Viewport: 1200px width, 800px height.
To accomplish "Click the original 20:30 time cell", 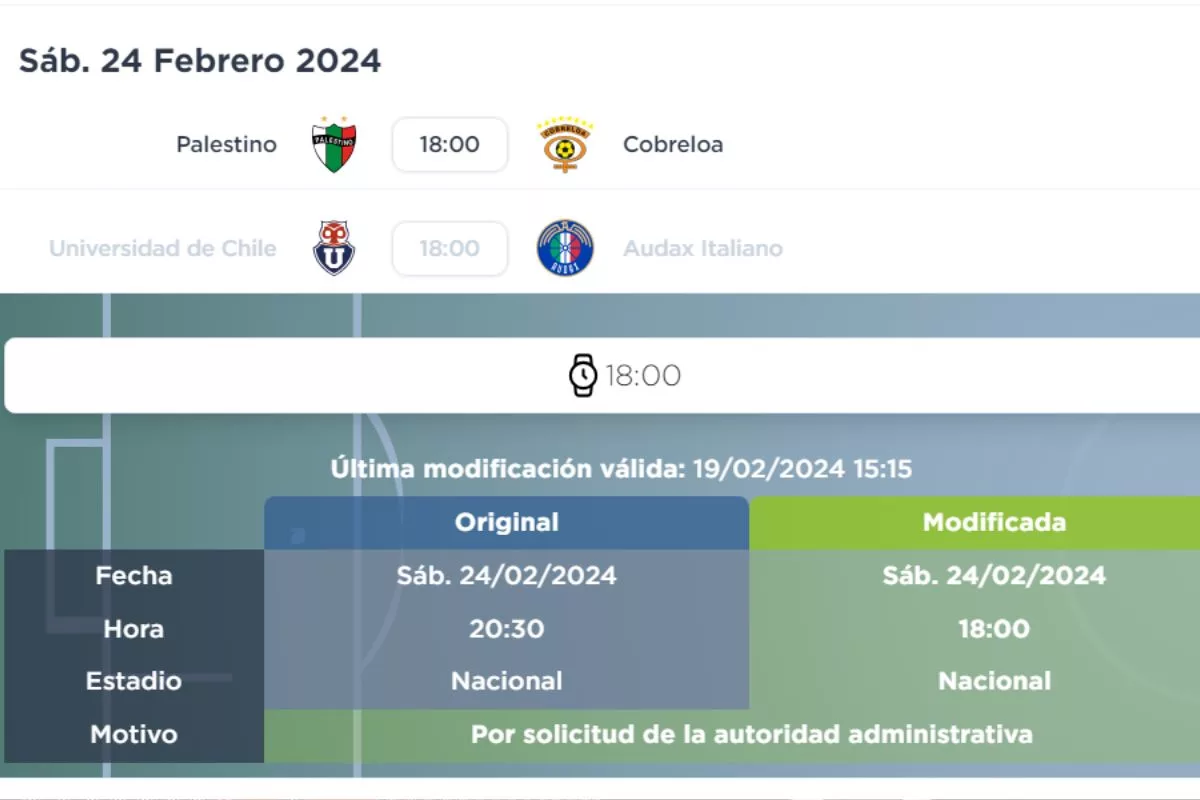I will (507, 629).
